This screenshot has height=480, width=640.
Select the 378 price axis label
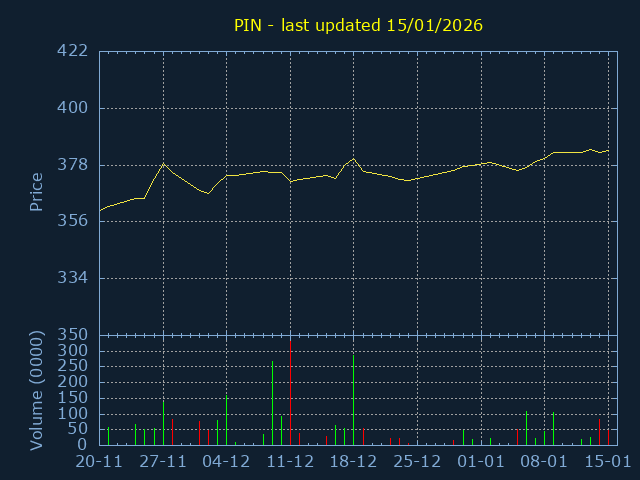[72, 164]
